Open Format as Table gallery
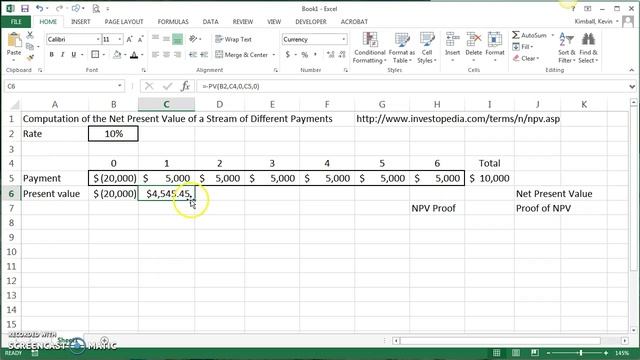The image size is (640, 360). point(402,48)
